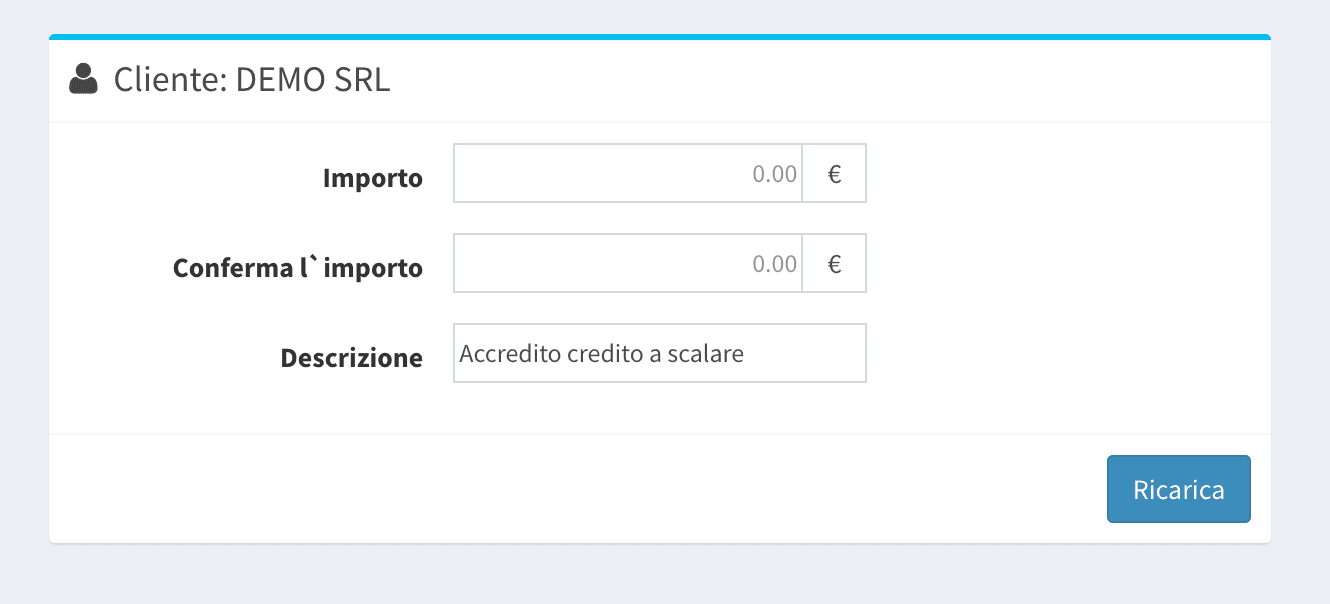Click the blue top border of the panel
Screen dimensions: 1330x604
pos(660,37)
